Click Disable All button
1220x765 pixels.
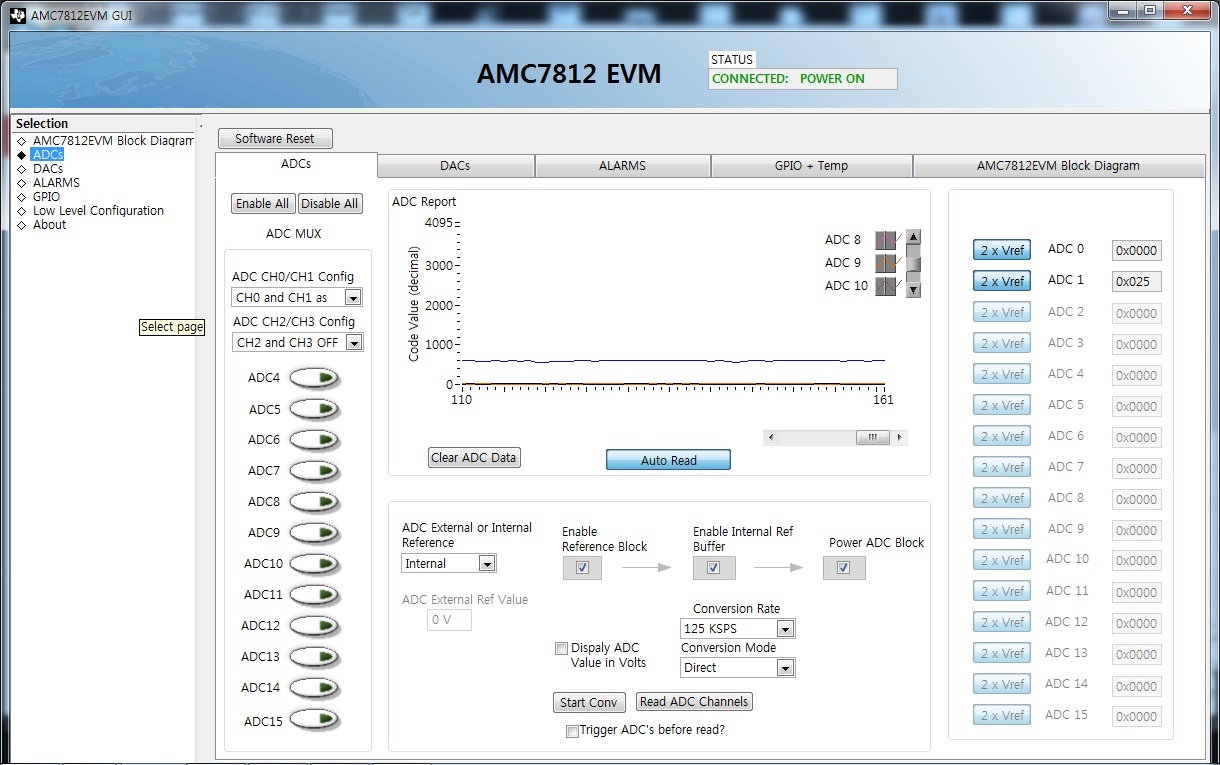coord(330,204)
